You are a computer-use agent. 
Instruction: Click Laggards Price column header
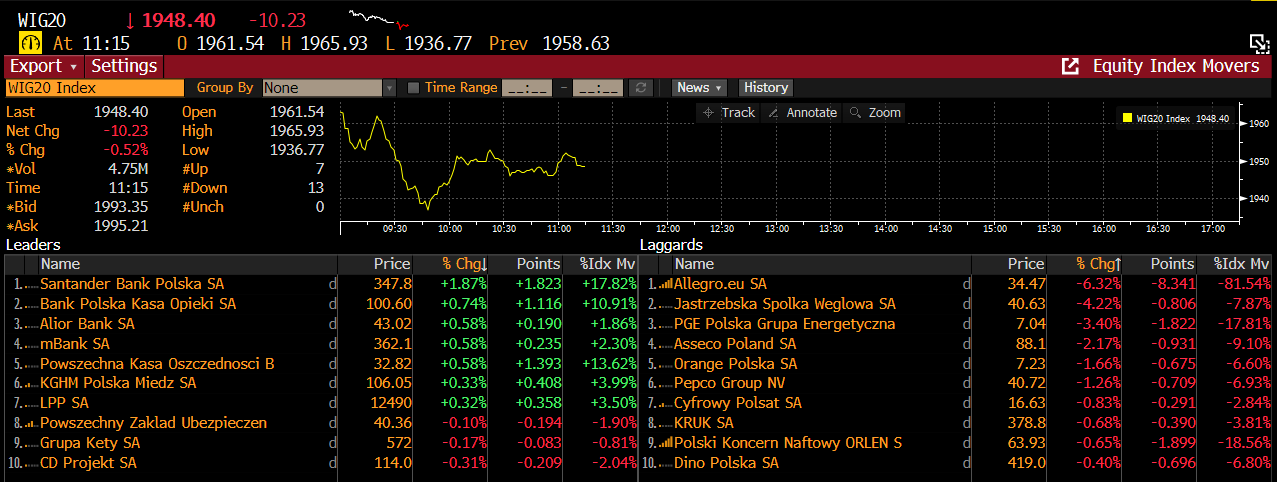[1009, 264]
